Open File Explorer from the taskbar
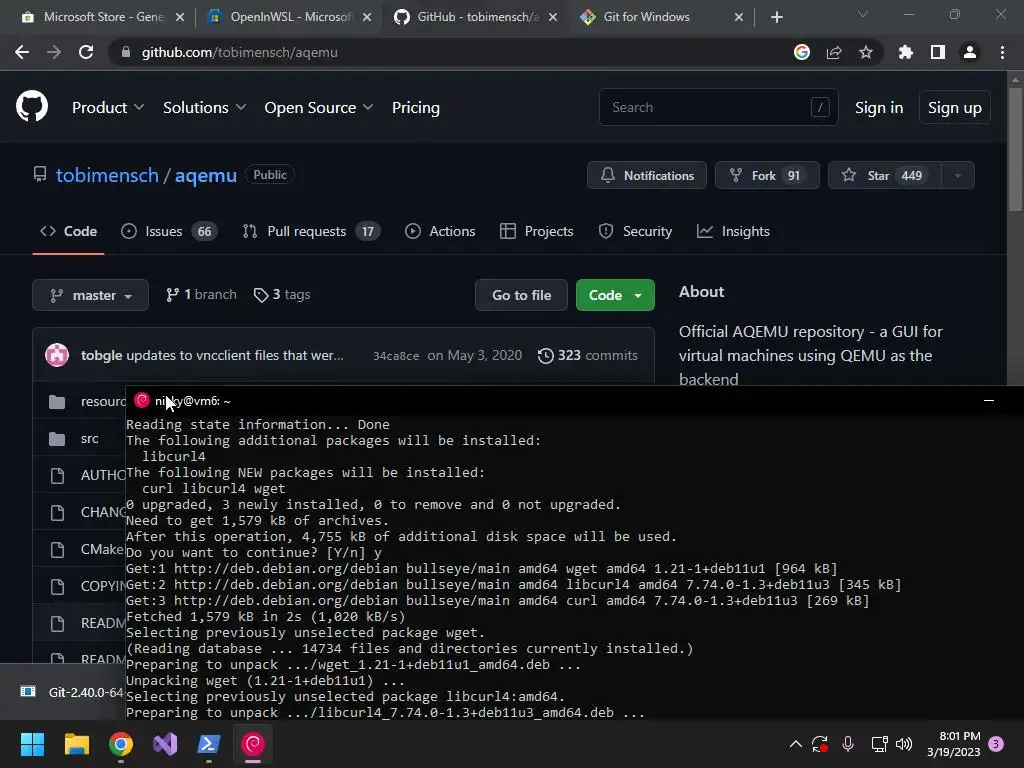The width and height of the screenshot is (1024, 768). (76, 744)
